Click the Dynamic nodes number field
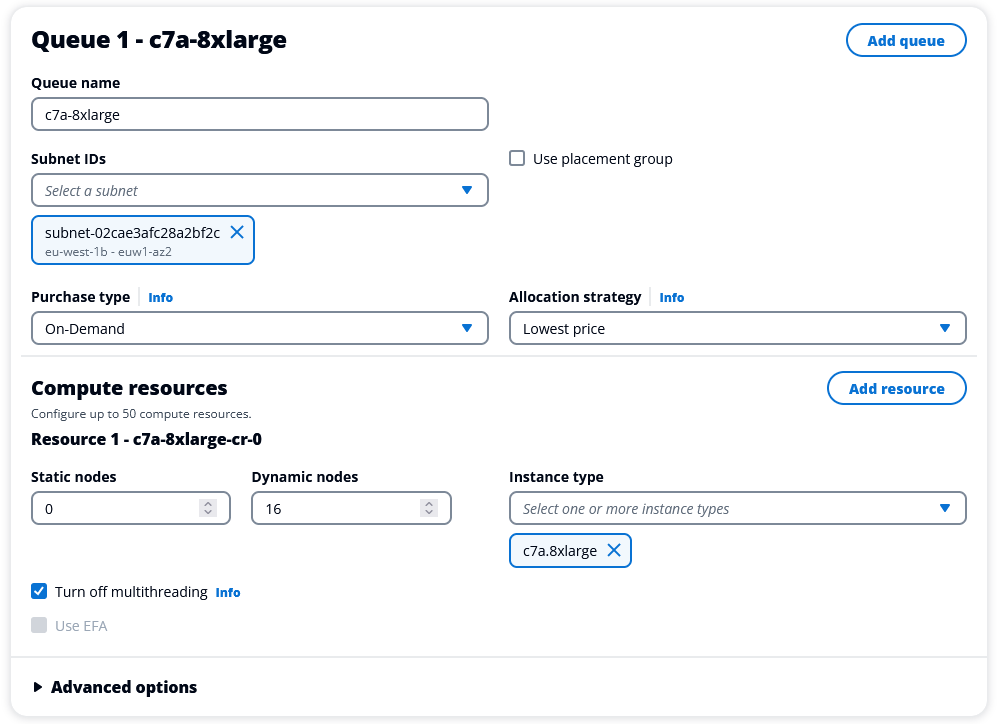Image resolution: width=998 pixels, height=724 pixels. 335,508
